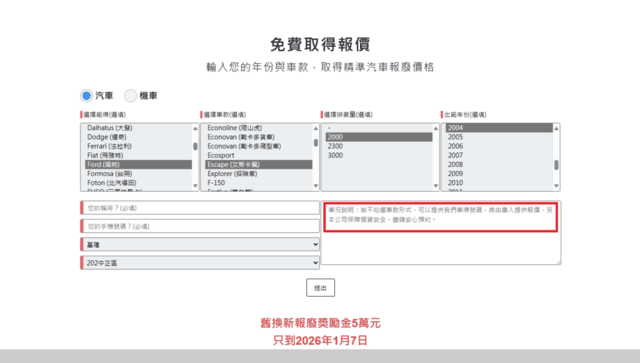Choose 2300 displacement option
The width and height of the screenshot is (640, 363).
click(x=379, y=146)
